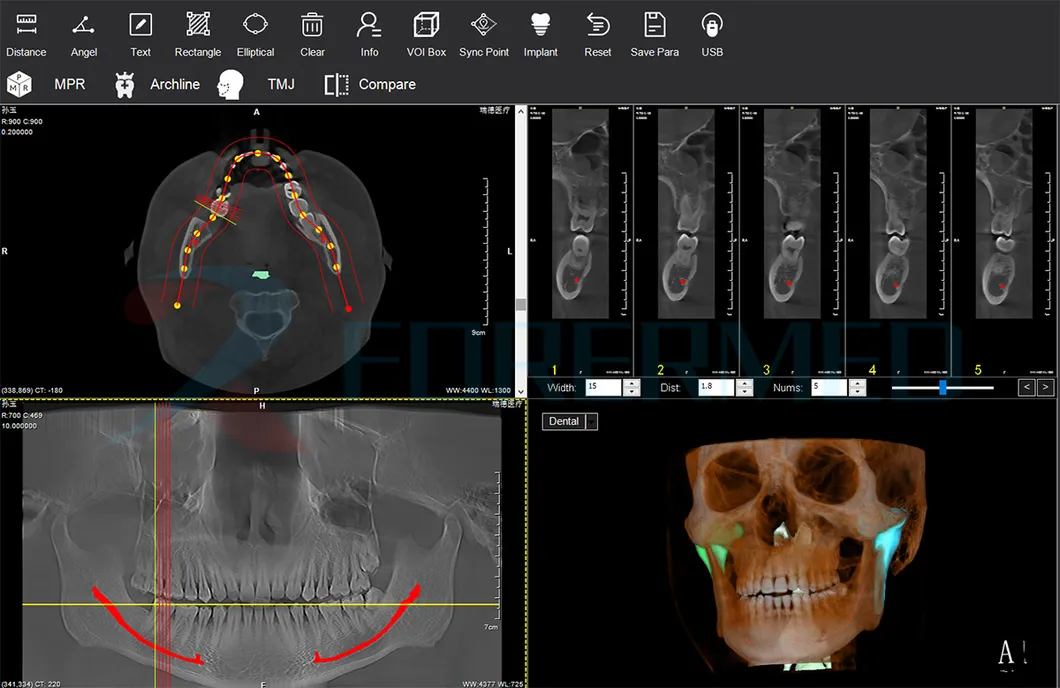1060x688 pixels.
Task: Open the Implant planning tool
Action: click(540, 30)
